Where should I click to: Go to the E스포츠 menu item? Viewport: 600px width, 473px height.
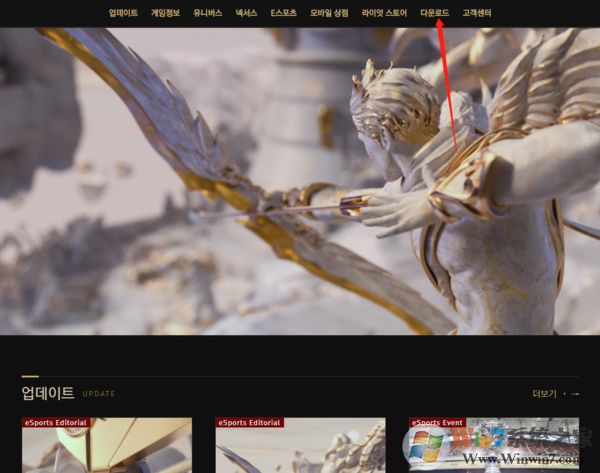(284, 13)
